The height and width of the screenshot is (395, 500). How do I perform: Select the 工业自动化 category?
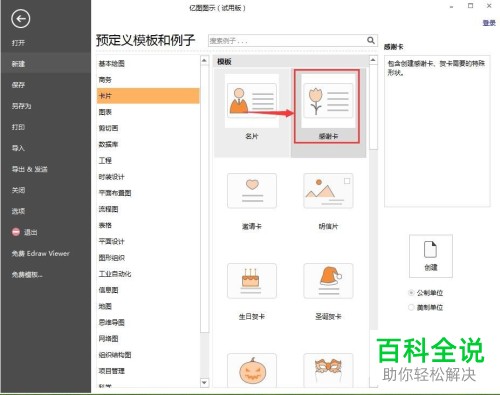pyautogui.click(x=115, y=274)
